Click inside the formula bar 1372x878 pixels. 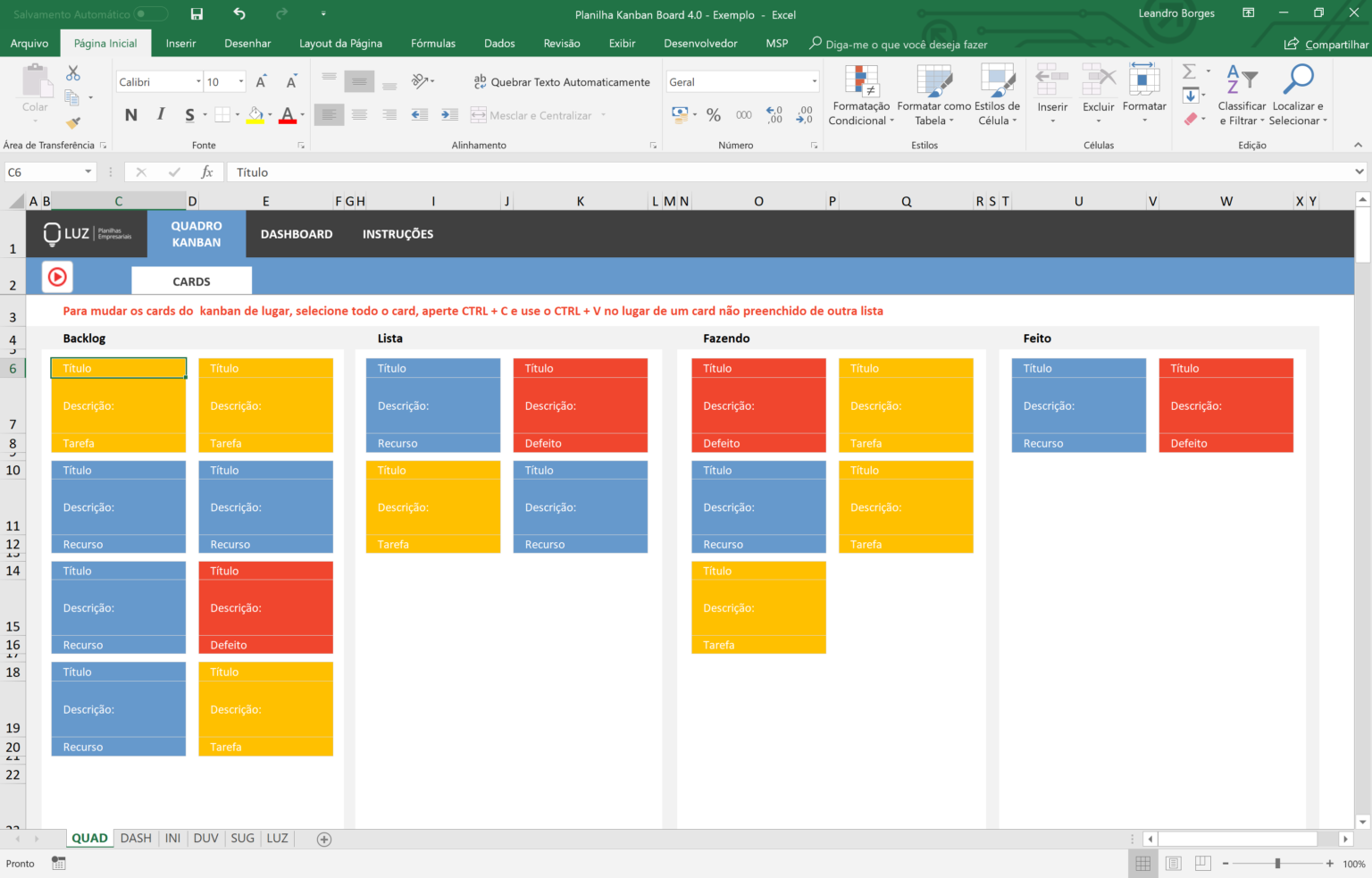click(x=536, y=171)
